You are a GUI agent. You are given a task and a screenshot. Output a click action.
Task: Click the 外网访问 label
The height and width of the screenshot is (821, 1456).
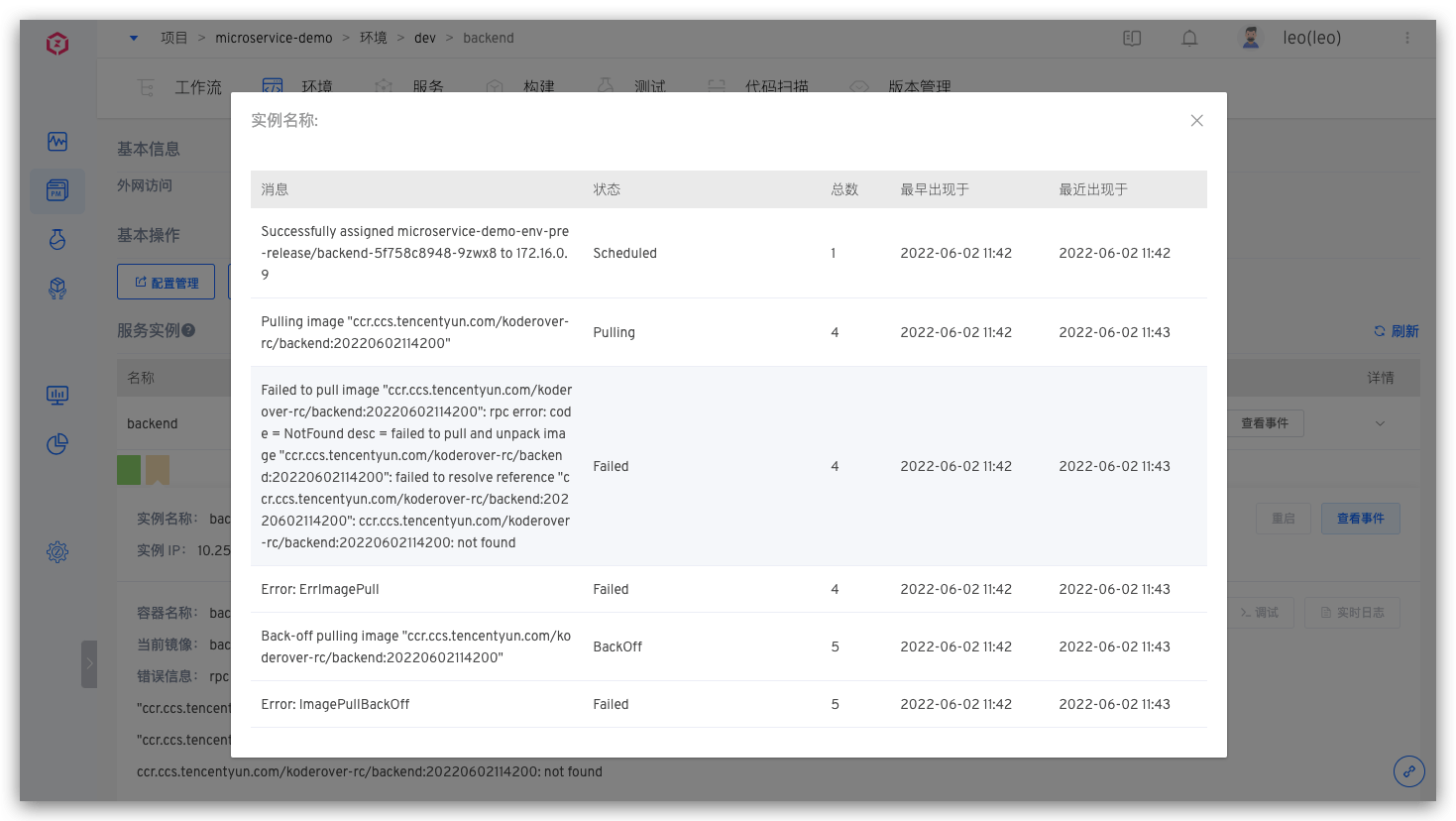pos(145,185)
